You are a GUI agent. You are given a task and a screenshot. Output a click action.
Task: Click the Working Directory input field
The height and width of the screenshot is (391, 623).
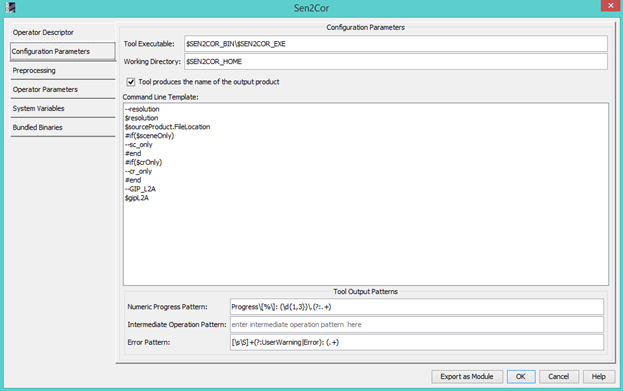pyautogui.click(x=396, y=62)
